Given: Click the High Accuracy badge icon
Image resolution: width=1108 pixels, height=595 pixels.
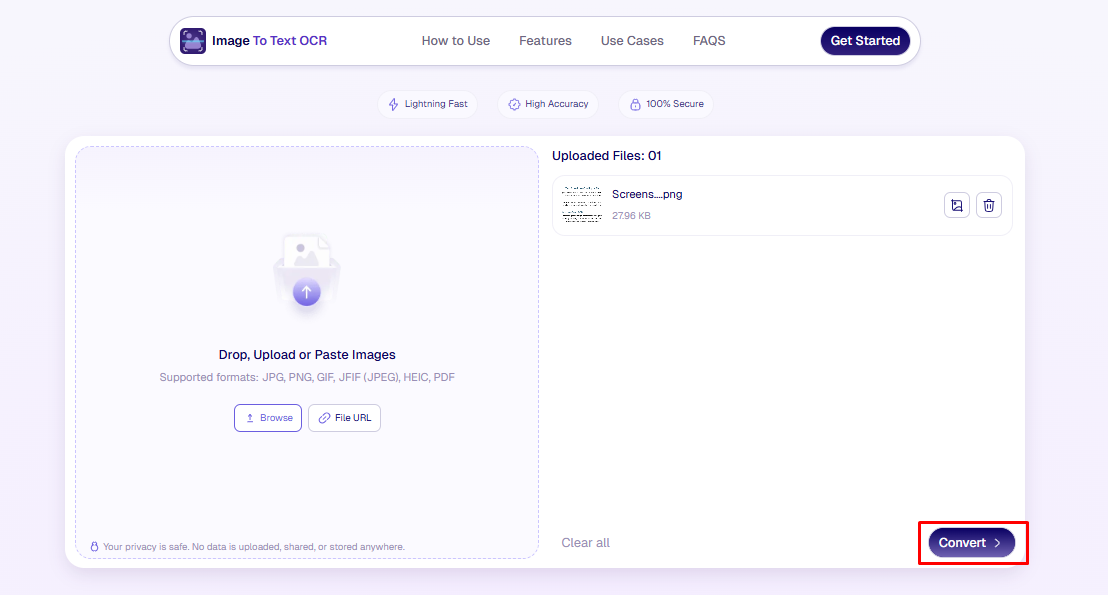Looking at the screenshot, I should (514, 104).
